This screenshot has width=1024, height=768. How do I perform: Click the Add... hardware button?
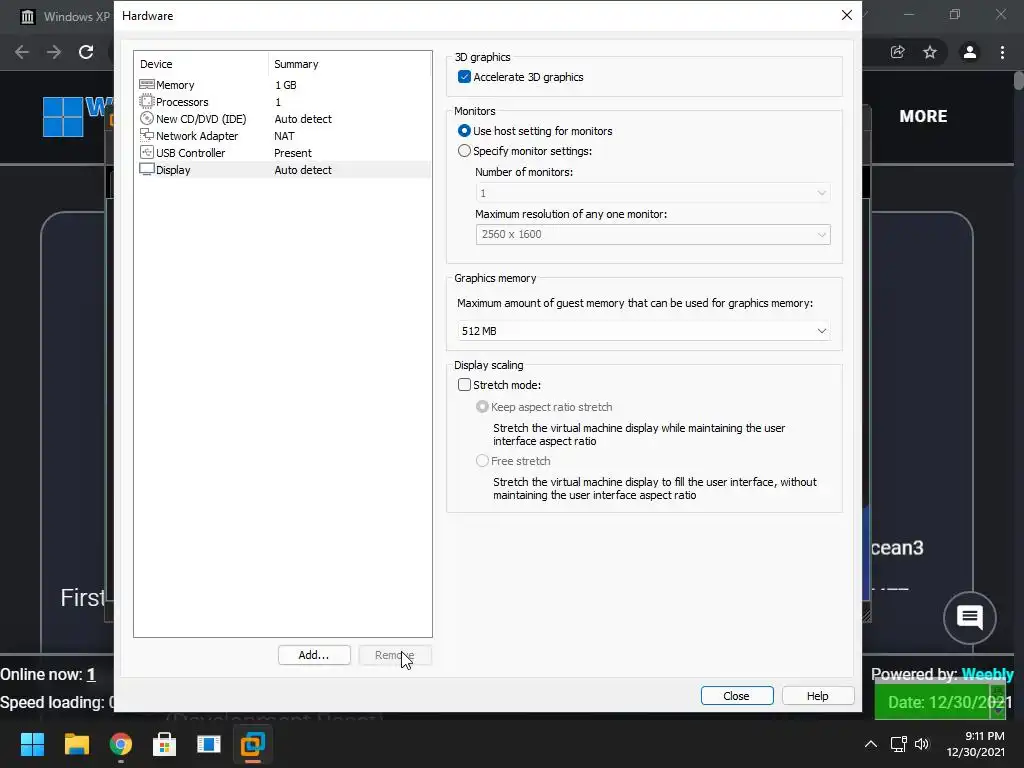pos(314,655)
